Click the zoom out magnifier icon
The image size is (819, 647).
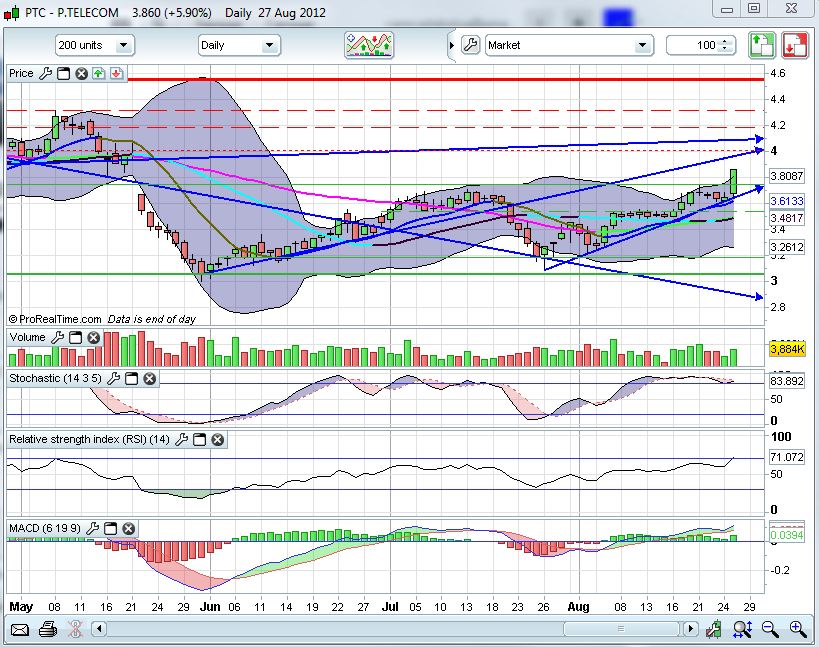(770, 629)
